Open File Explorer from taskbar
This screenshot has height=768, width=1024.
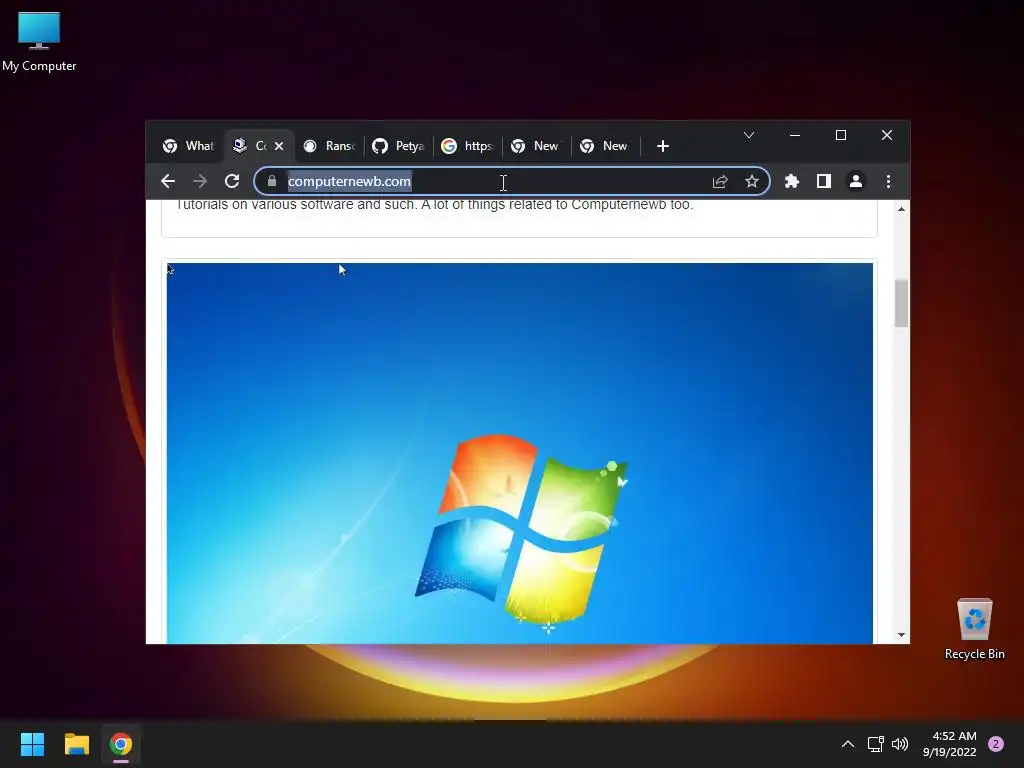(x=76, y=744)
